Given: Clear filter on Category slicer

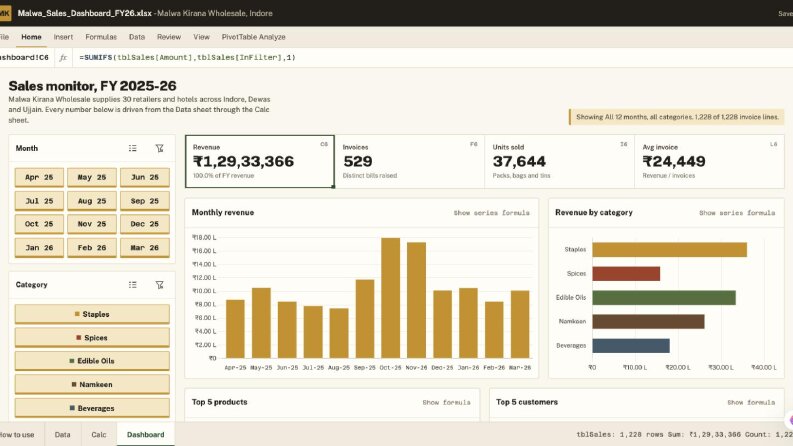Looking at the screenshot, I should tap(159, 285).
